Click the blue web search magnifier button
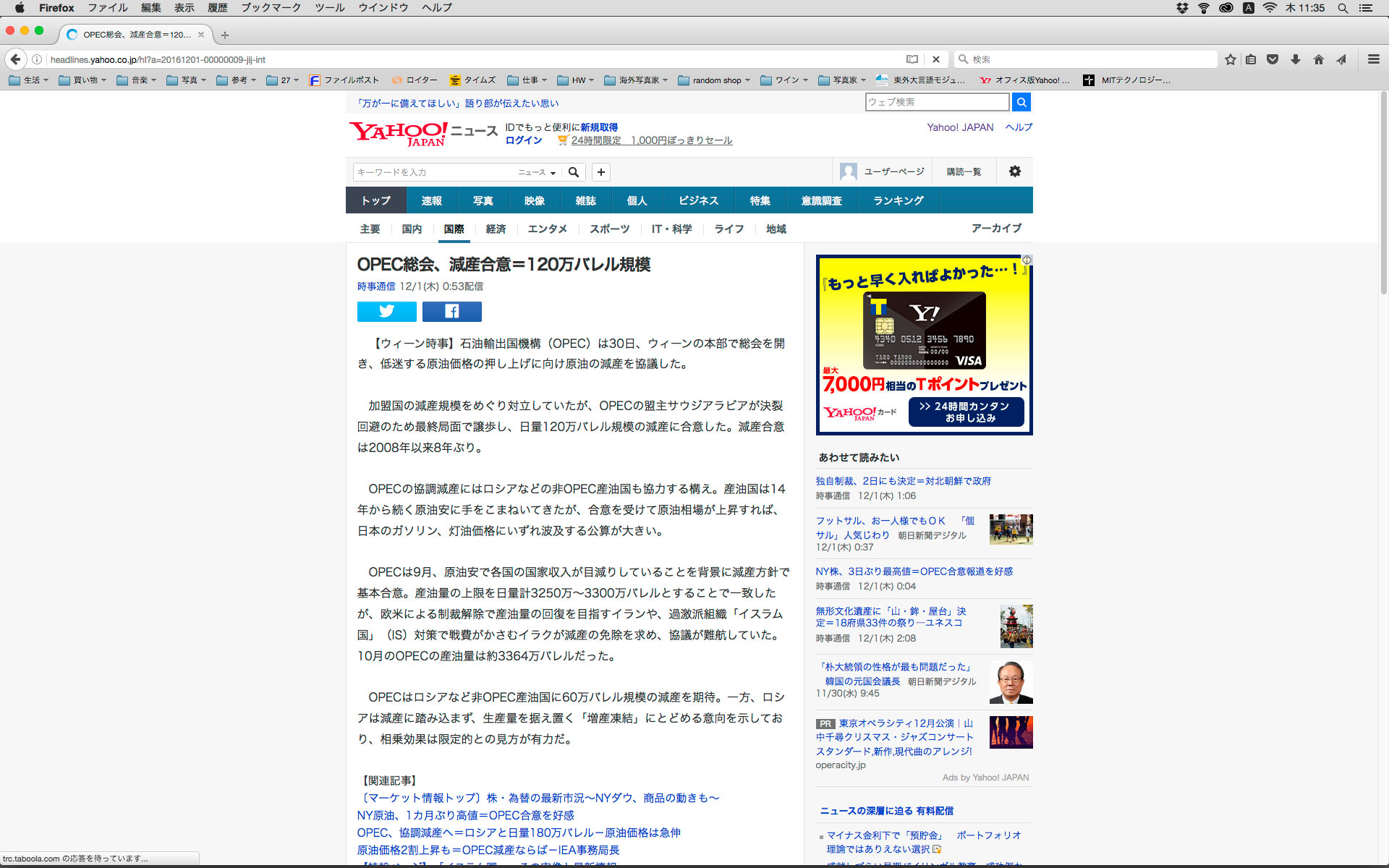1389x868 pixels. (x=1021, y=102)
